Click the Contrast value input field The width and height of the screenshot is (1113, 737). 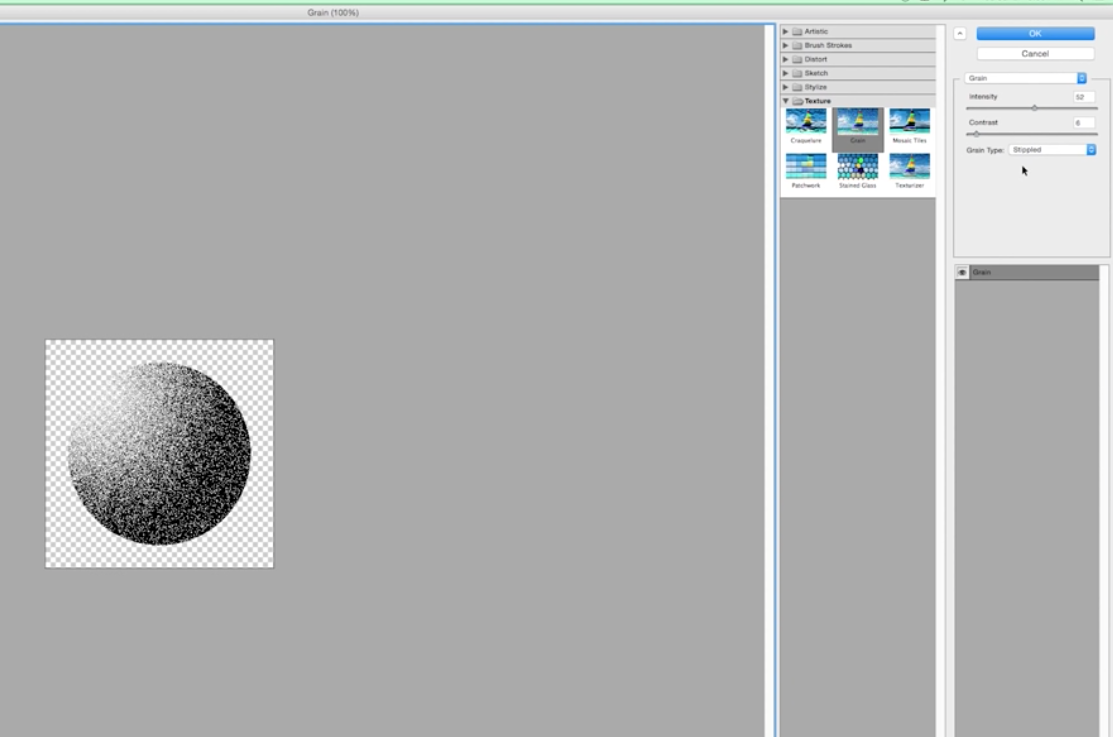pyautogui.click(x=1083, y=123)
